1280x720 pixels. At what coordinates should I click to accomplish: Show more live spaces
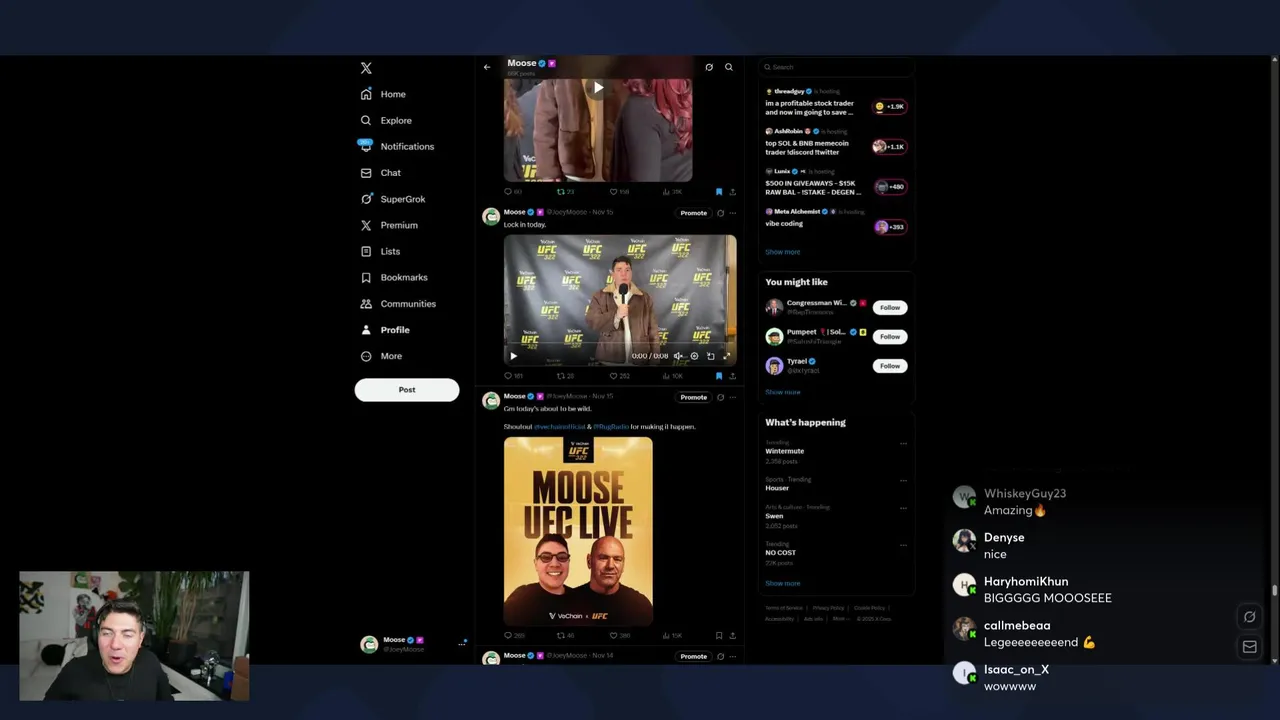(x=782, y=252)
